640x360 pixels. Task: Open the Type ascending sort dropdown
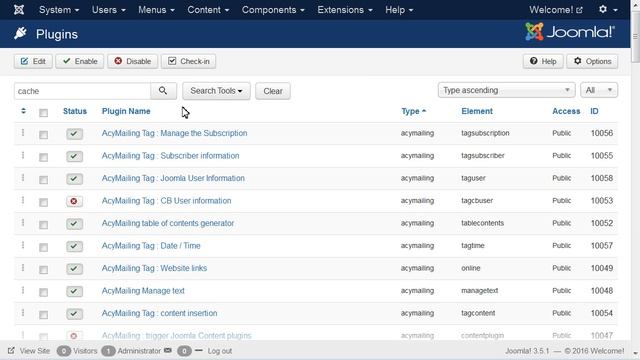[507, 90]
